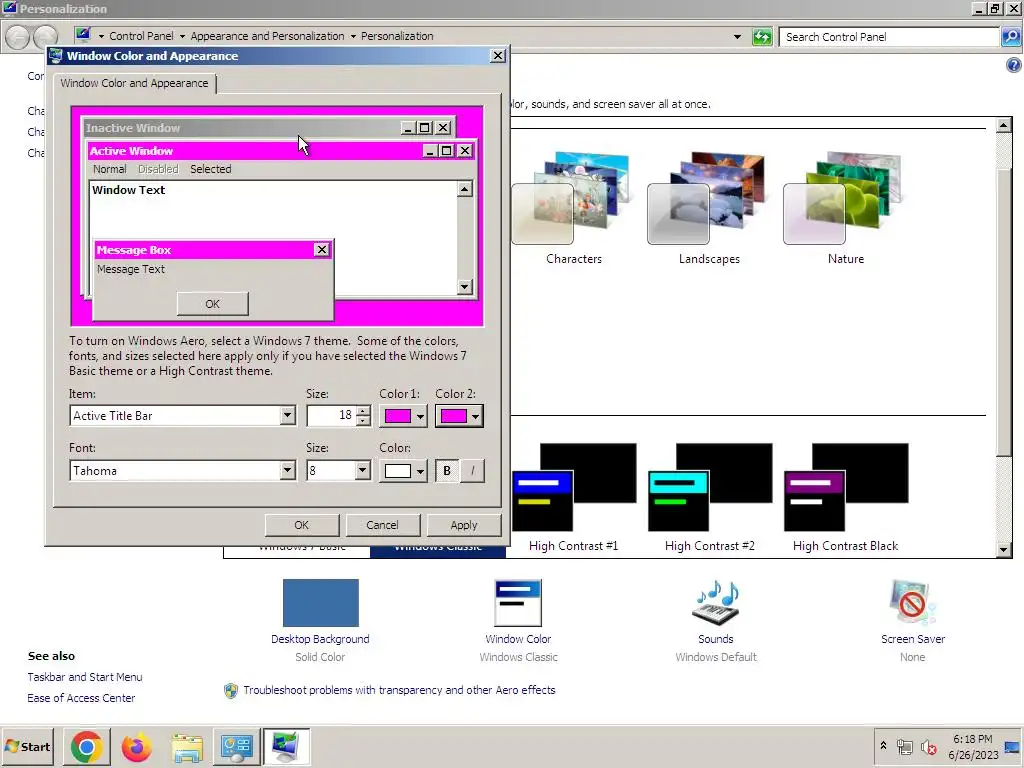Screen dimensions: 1024x768
Task: Click the Control Panel breadcrumb
Action: tap(141, 36)
